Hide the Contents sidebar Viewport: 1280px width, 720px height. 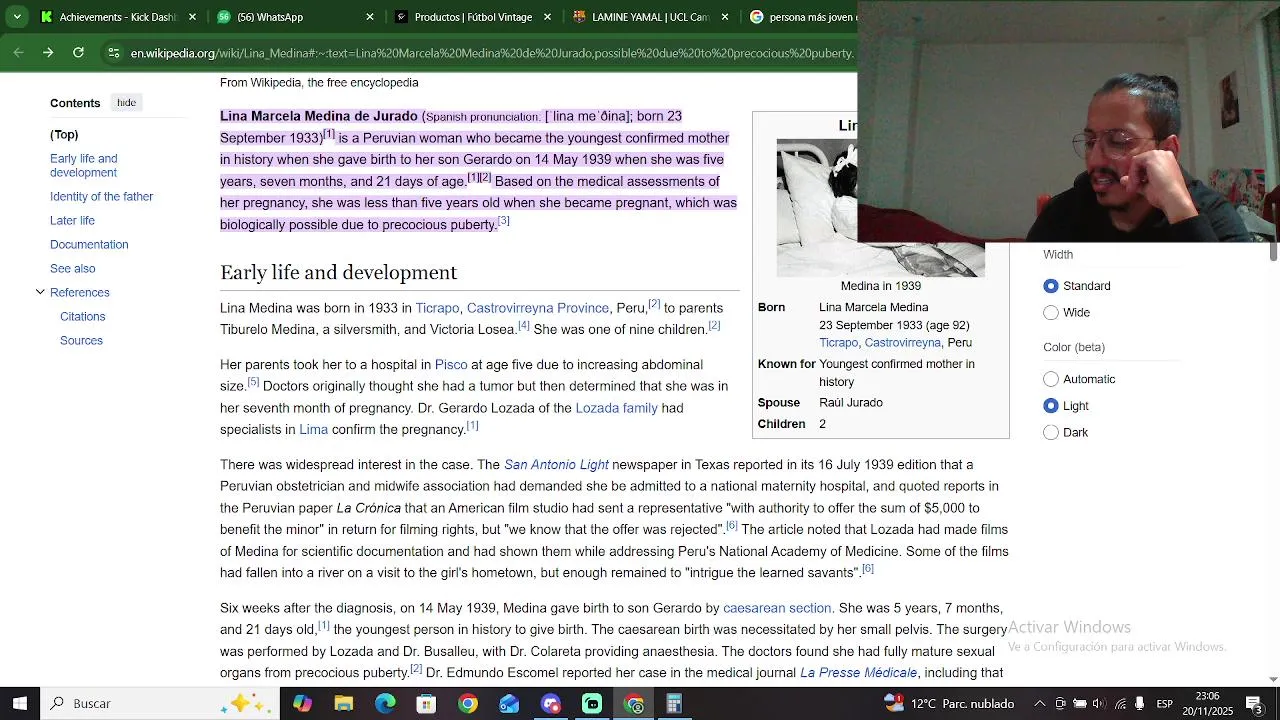[x=126, y=102]
